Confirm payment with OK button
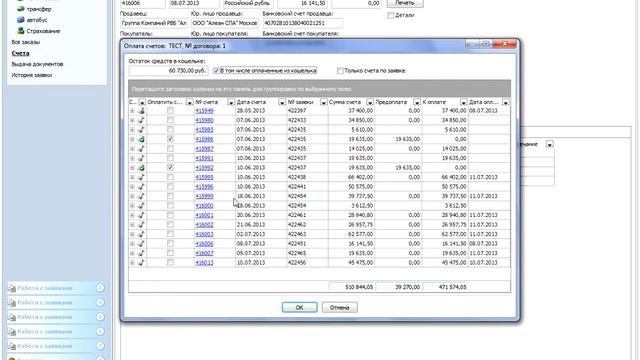640x360 pixels. (x=300, y=307)
